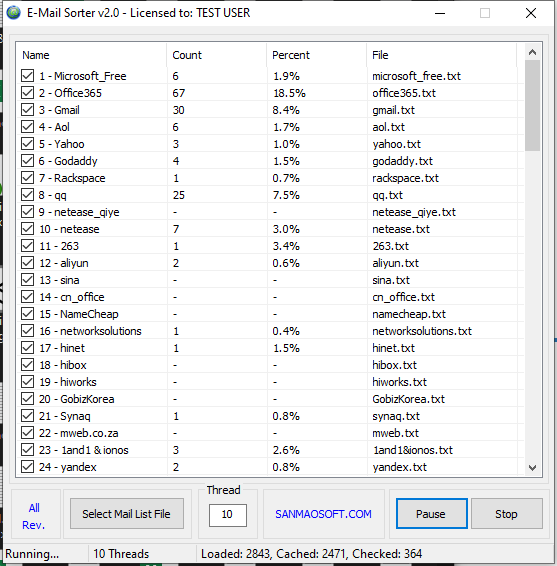
Task: Toggle the Office365 checkbox
Action: (27, 93)
